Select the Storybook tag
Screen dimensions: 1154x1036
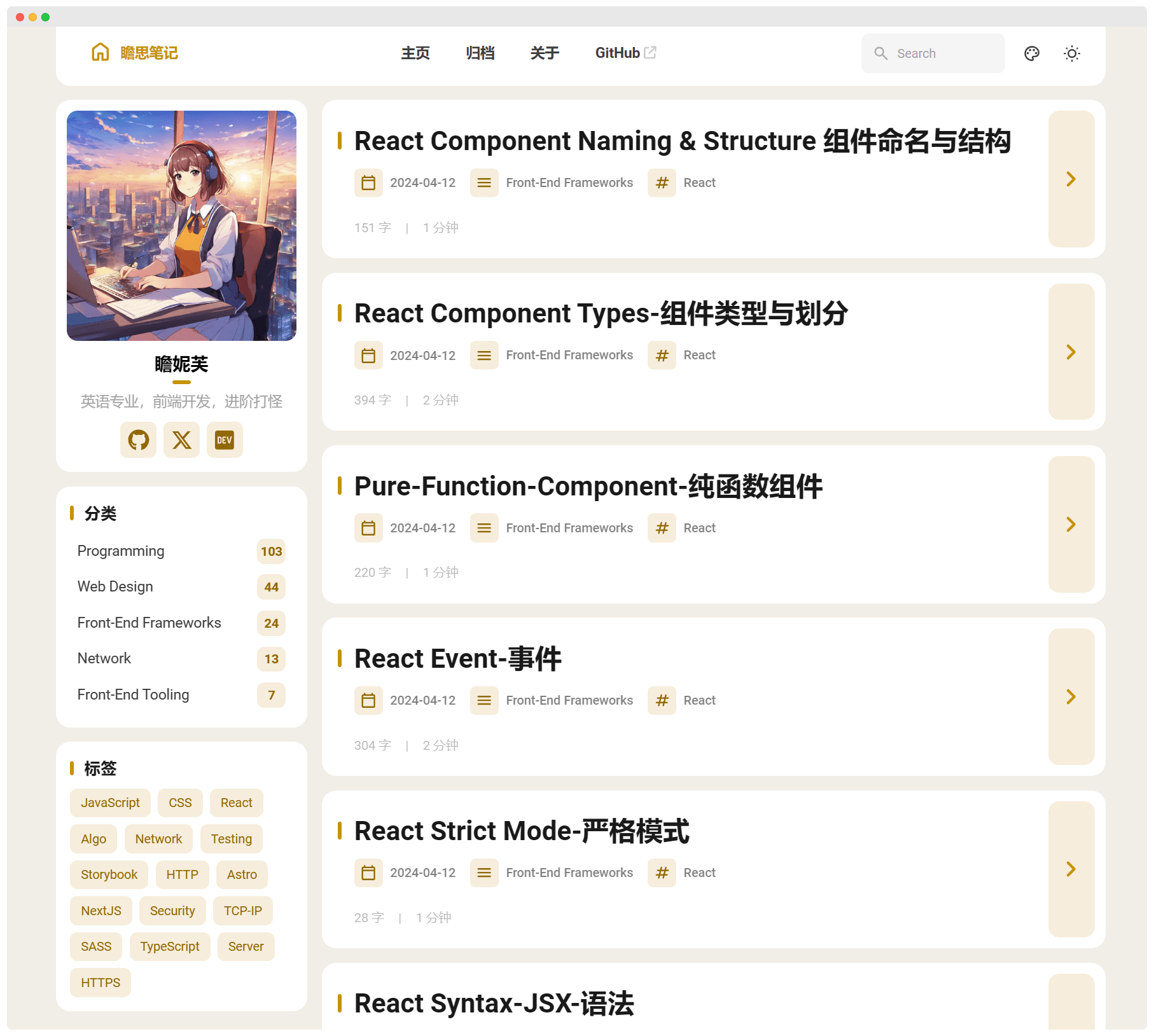tap(109, 874)
